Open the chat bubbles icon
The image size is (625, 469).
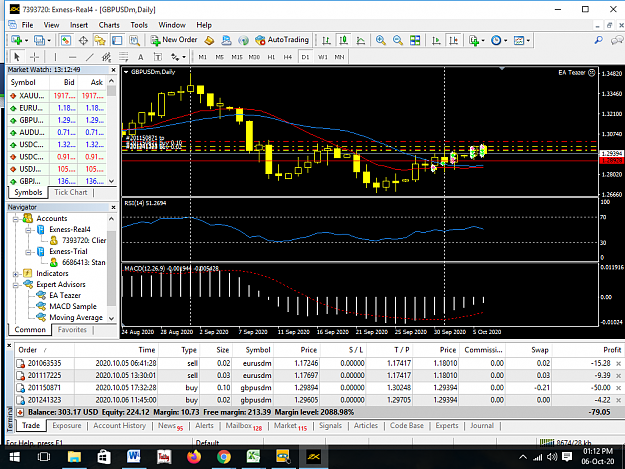click(x=617, y=40)
